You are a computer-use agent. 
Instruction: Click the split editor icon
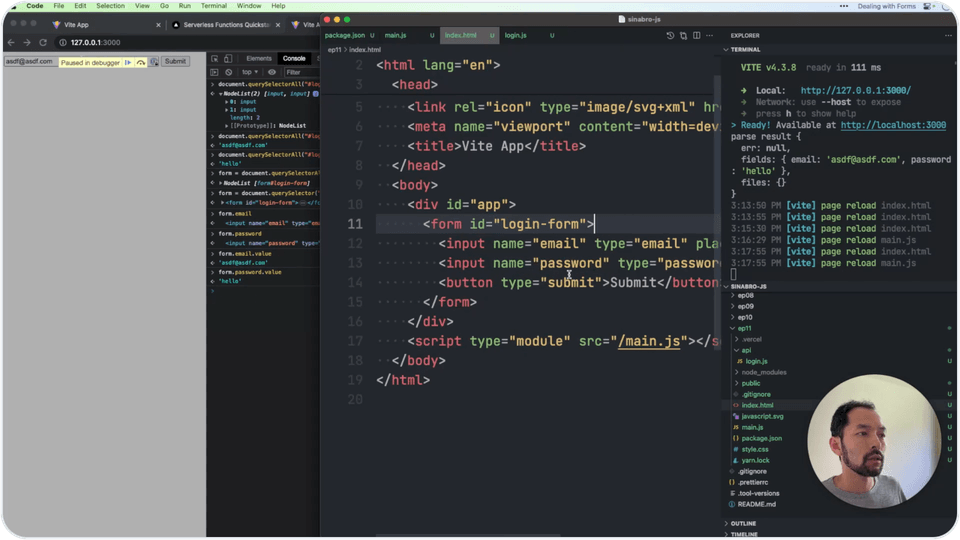click(697, 36)
